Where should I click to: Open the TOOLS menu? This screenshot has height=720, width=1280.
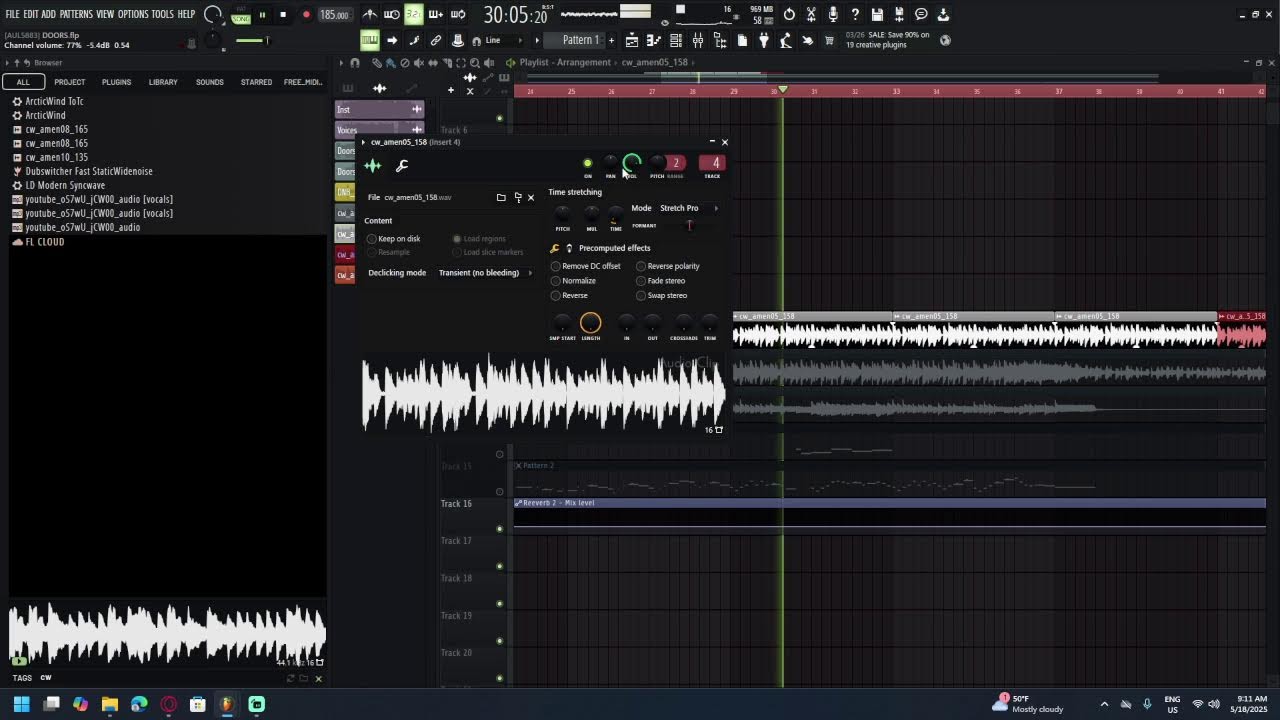pyautogui.click(x=163, y=14)
